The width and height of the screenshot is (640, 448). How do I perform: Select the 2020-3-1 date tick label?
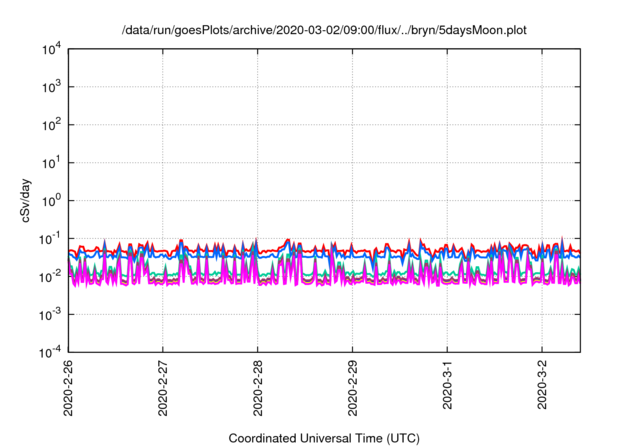tap(447, 385)
